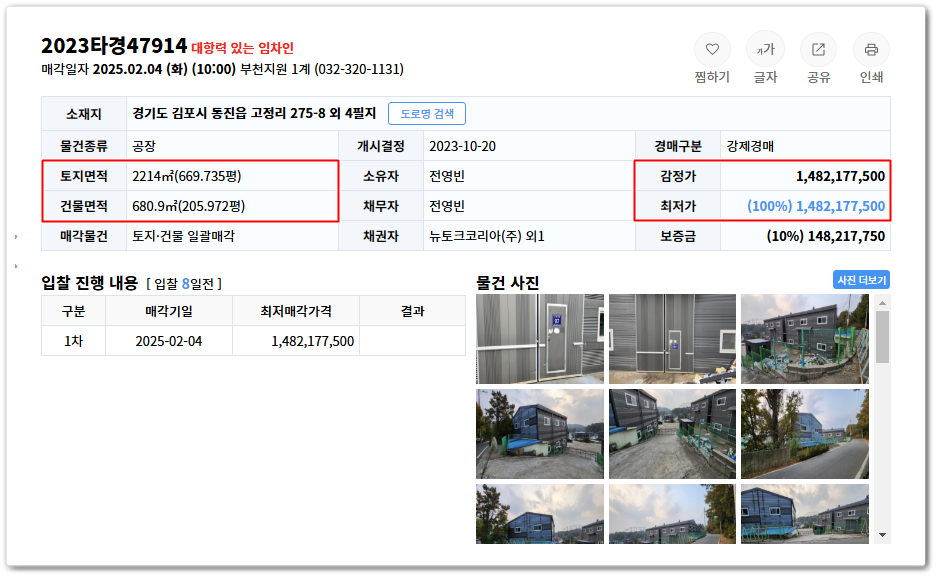Screen dimensions: 938x578
Task: Click the photo panel scrollbar thumb
Action: [x=882, y=337]
